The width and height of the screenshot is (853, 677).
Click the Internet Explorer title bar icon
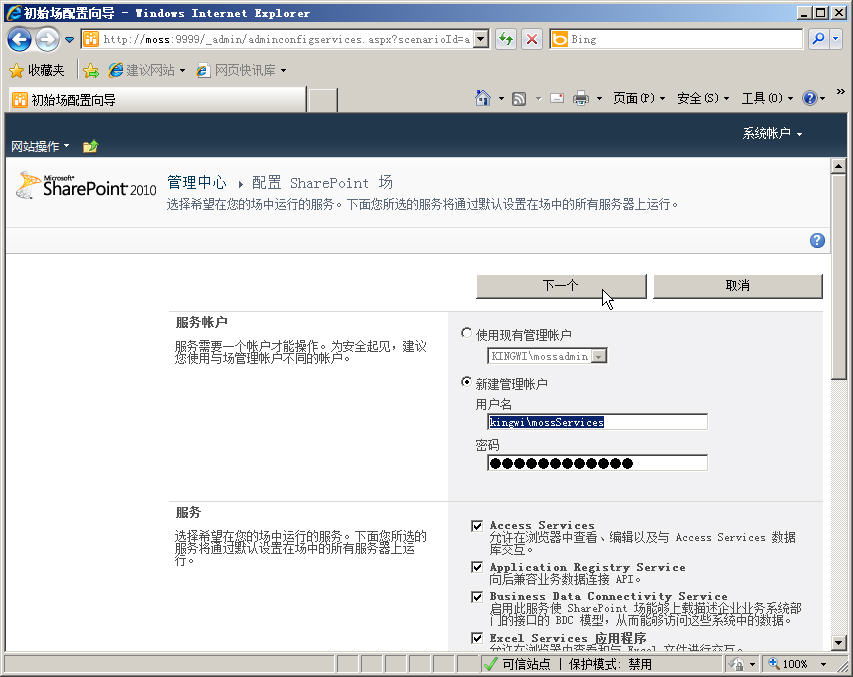click(14, 13)
